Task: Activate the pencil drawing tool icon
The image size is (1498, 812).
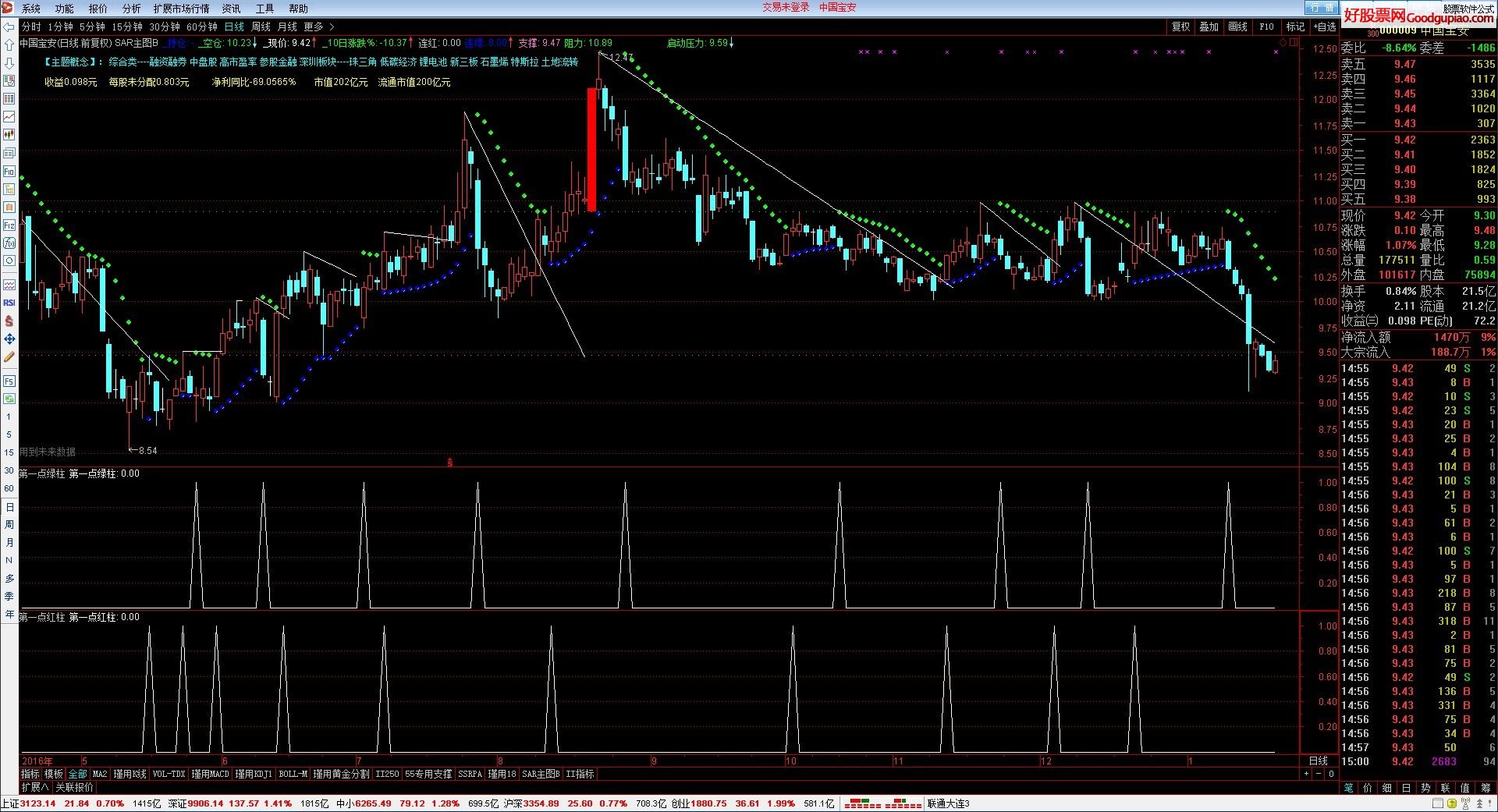Action: click(x=9, y=356)
